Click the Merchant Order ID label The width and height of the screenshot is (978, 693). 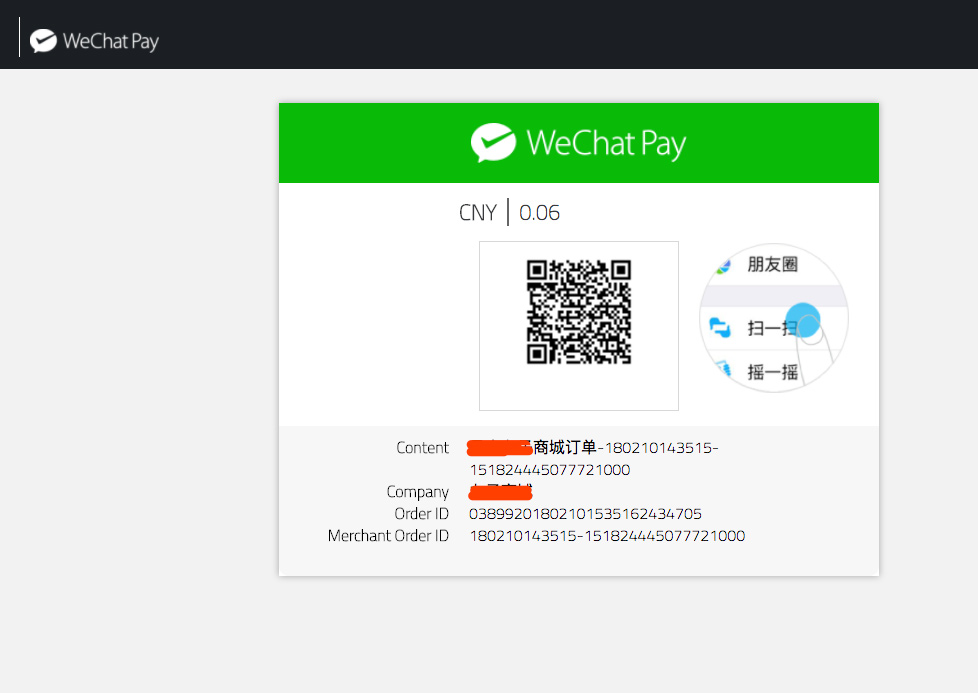pyautogui.click(x=388, y=536)
